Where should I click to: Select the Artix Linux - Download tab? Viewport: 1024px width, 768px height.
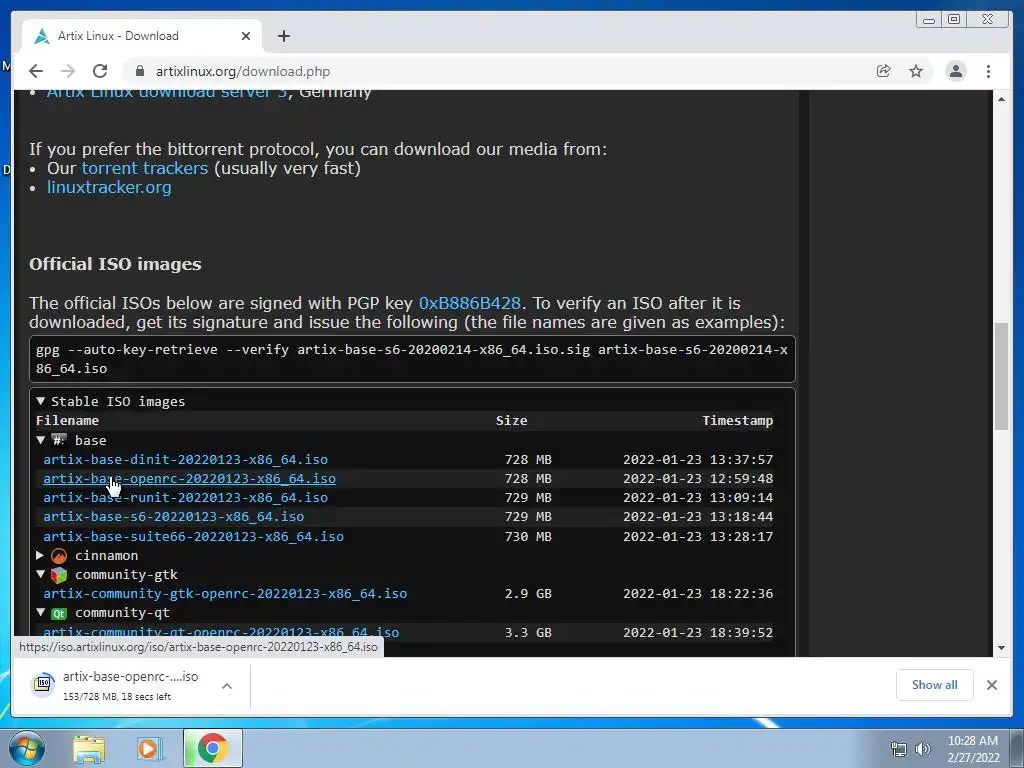(142, 36)
